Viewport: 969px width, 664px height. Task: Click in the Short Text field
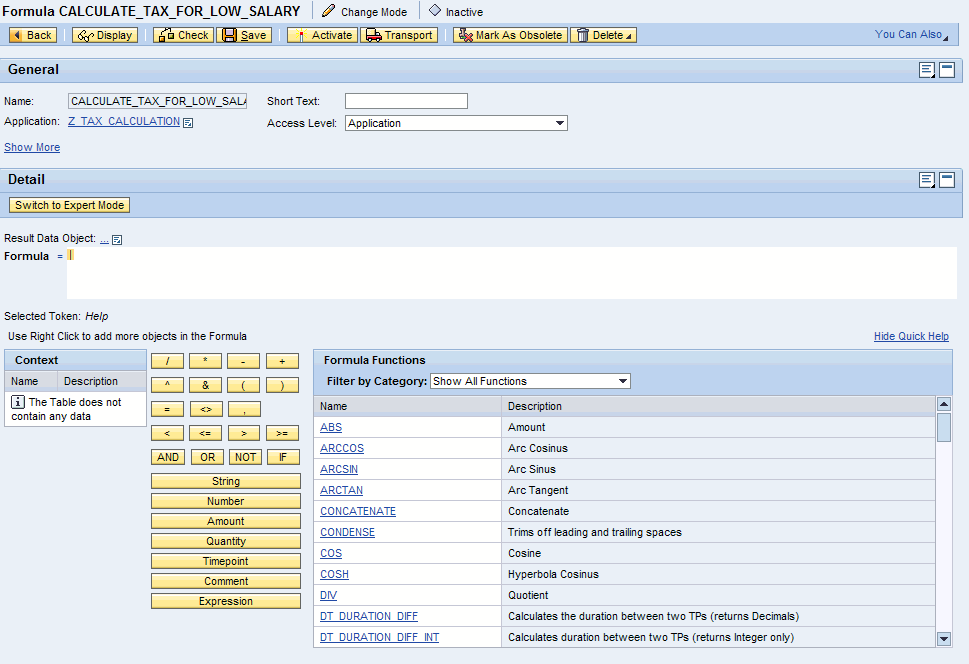(406, 101)
